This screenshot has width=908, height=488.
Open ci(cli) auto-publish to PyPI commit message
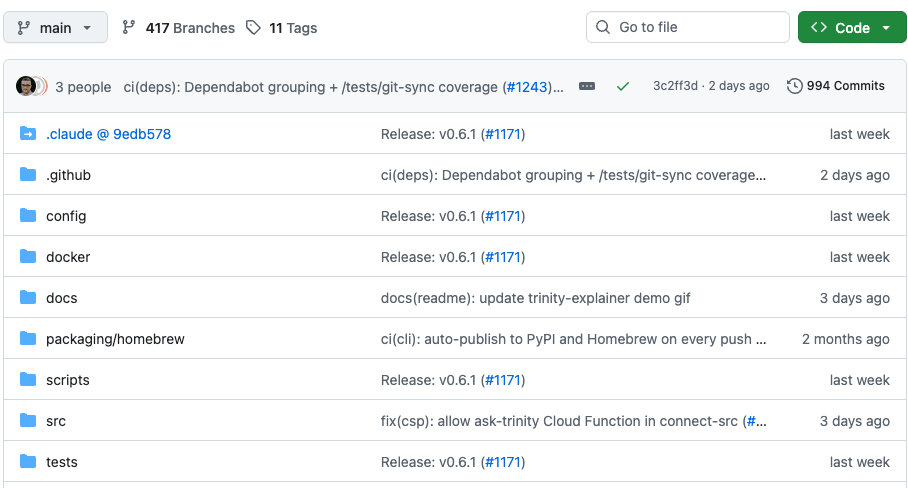[573, 339]
